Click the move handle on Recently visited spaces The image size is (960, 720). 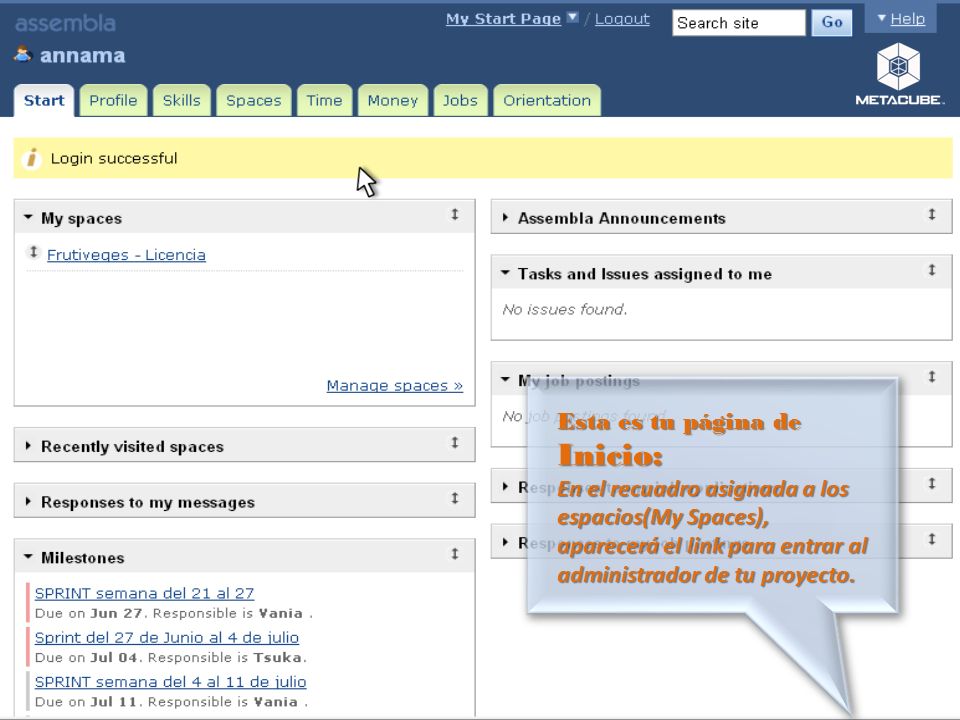click(x=455, y=443)
